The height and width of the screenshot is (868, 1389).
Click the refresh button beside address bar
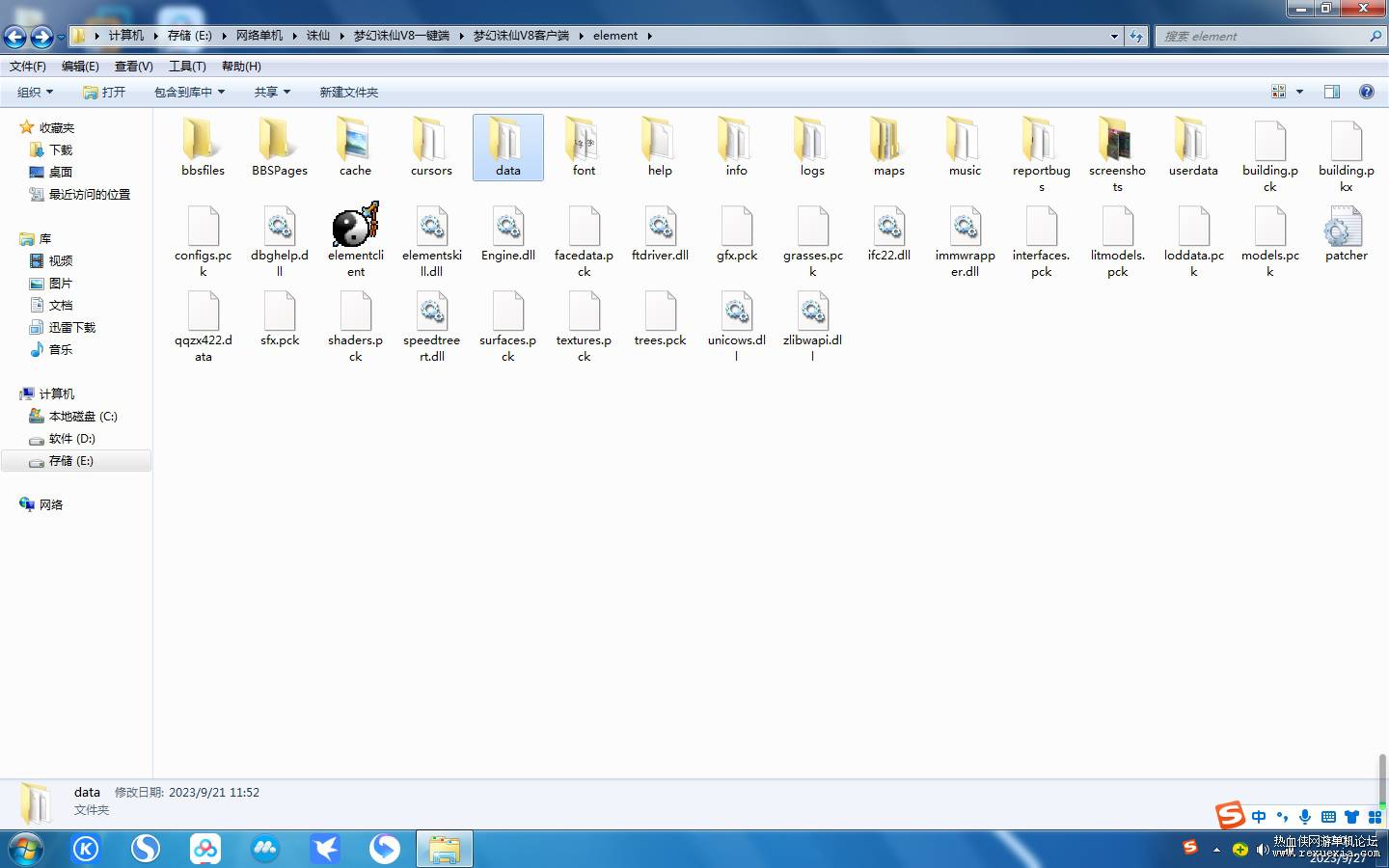[x=1136, y=36]
